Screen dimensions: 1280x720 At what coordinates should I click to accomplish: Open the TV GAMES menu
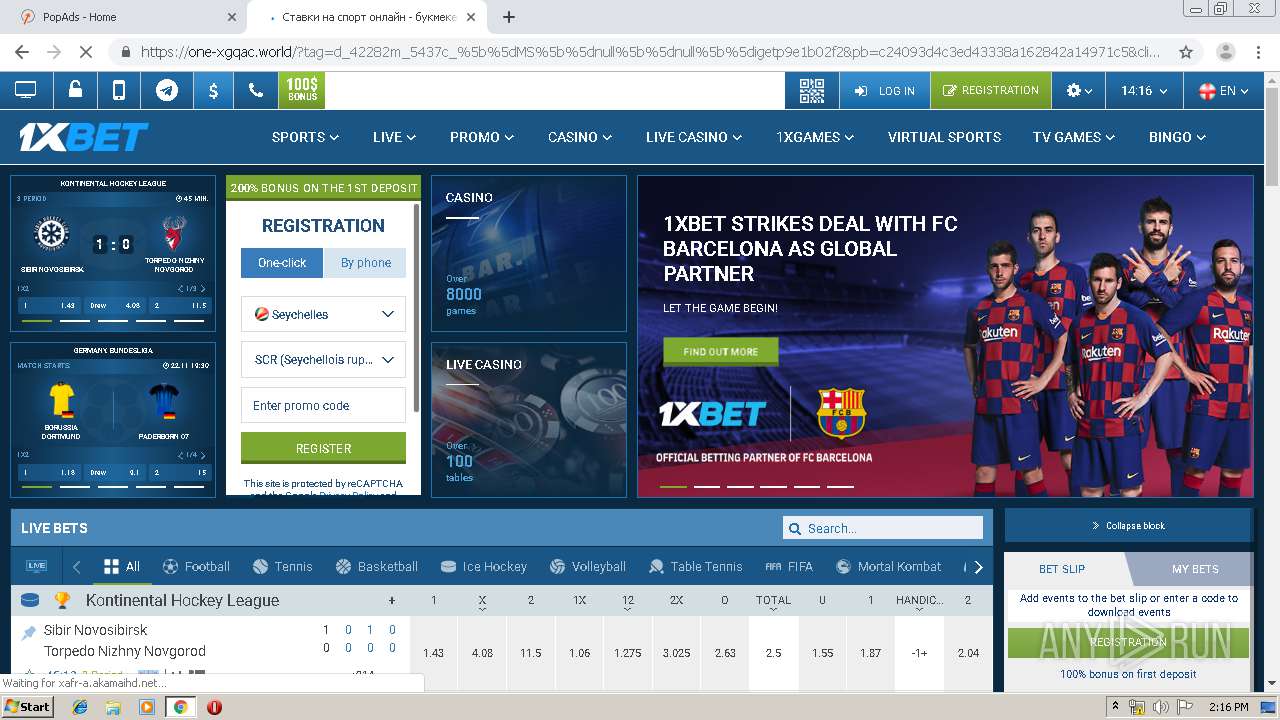coord(1075,137)
